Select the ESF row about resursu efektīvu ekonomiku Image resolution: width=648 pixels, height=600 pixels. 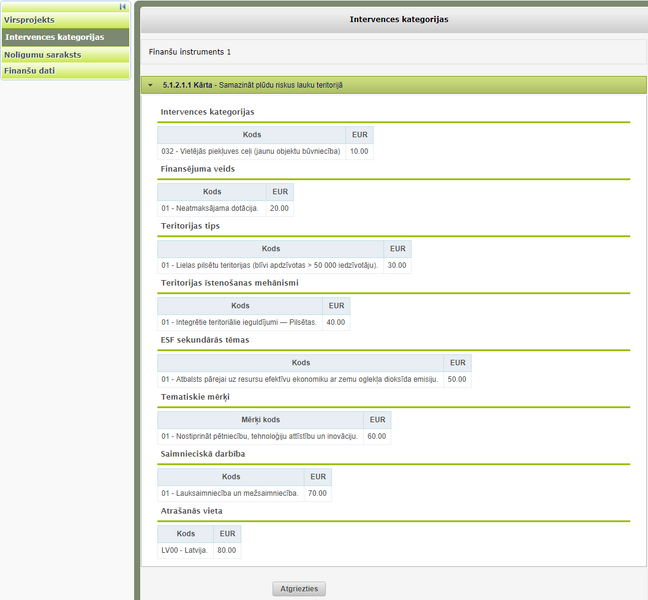pos(314,379)
